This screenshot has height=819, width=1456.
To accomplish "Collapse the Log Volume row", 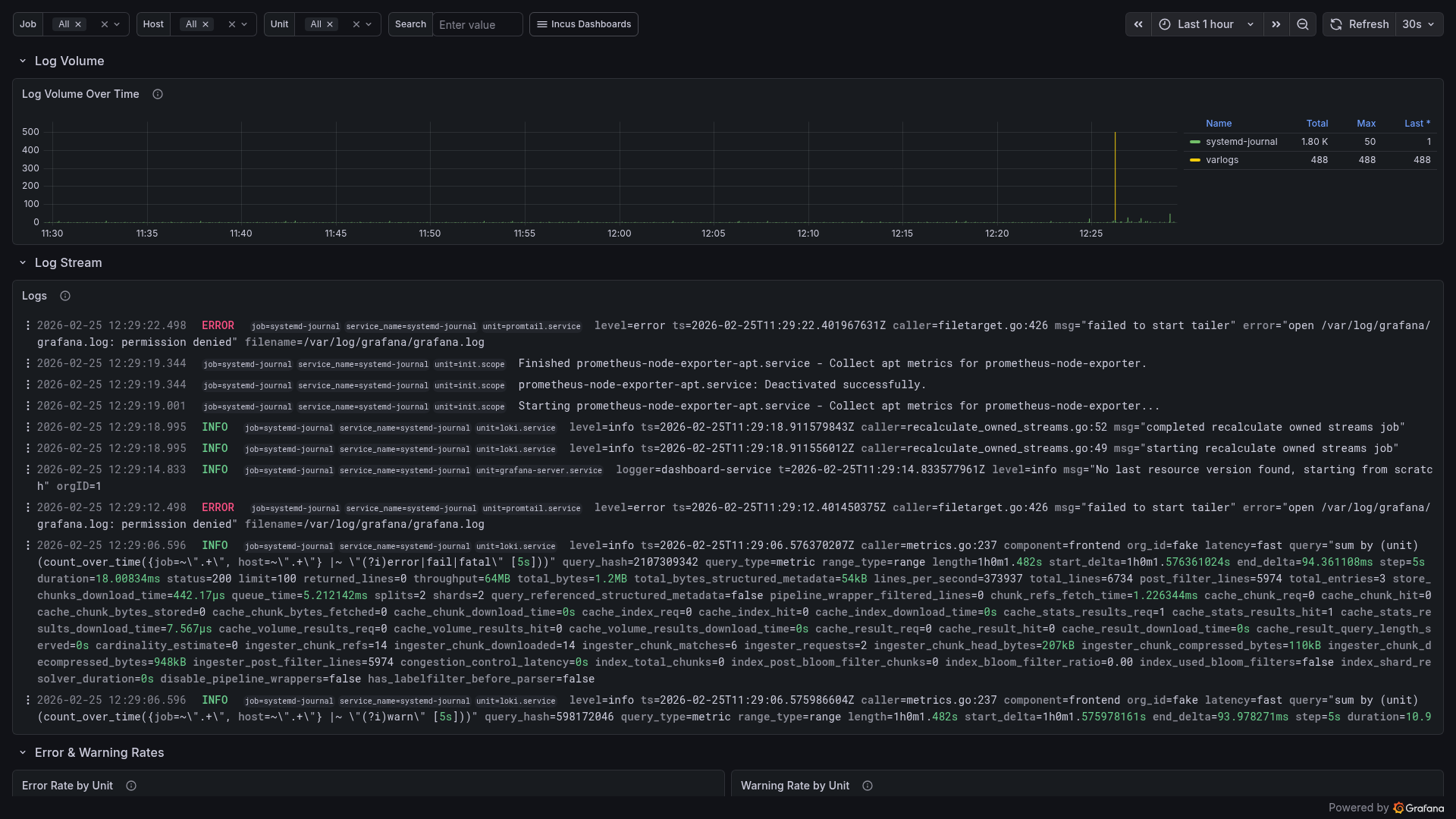I will (x=23, y=61).
